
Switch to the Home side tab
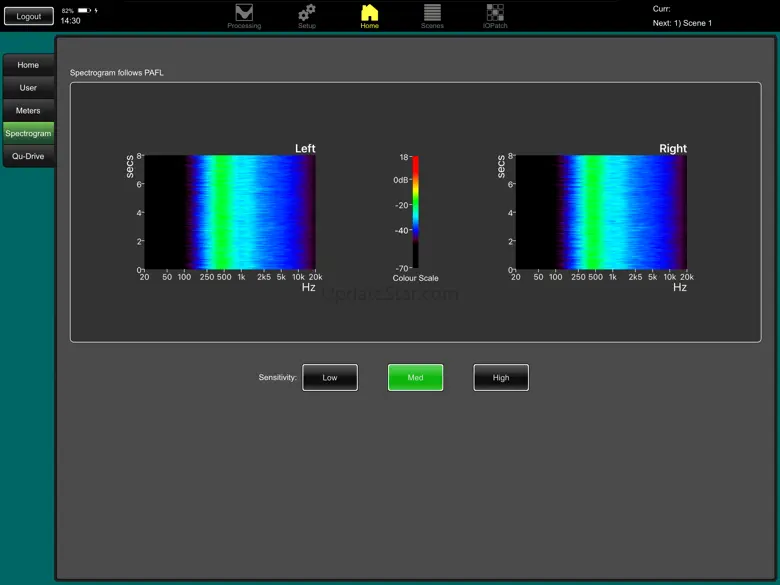click(28, 65)
